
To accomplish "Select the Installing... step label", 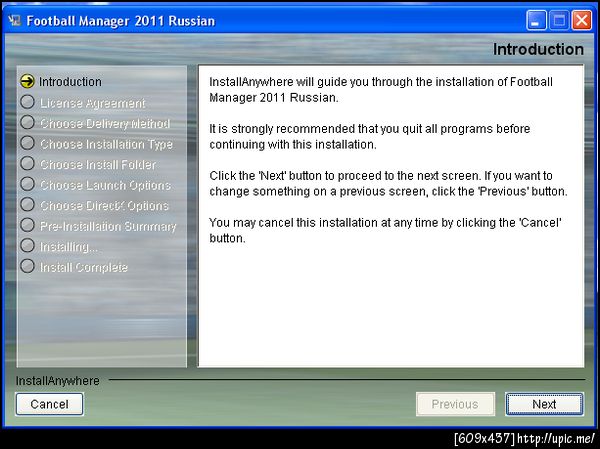I will [x=69, y=247].
